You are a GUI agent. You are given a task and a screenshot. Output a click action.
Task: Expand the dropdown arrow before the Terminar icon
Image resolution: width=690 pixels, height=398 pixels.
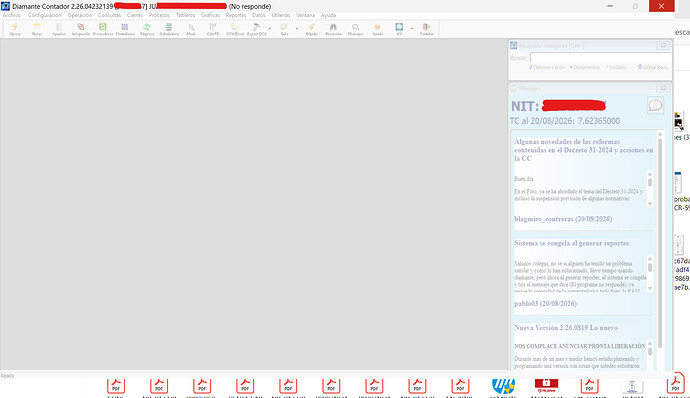412,29
